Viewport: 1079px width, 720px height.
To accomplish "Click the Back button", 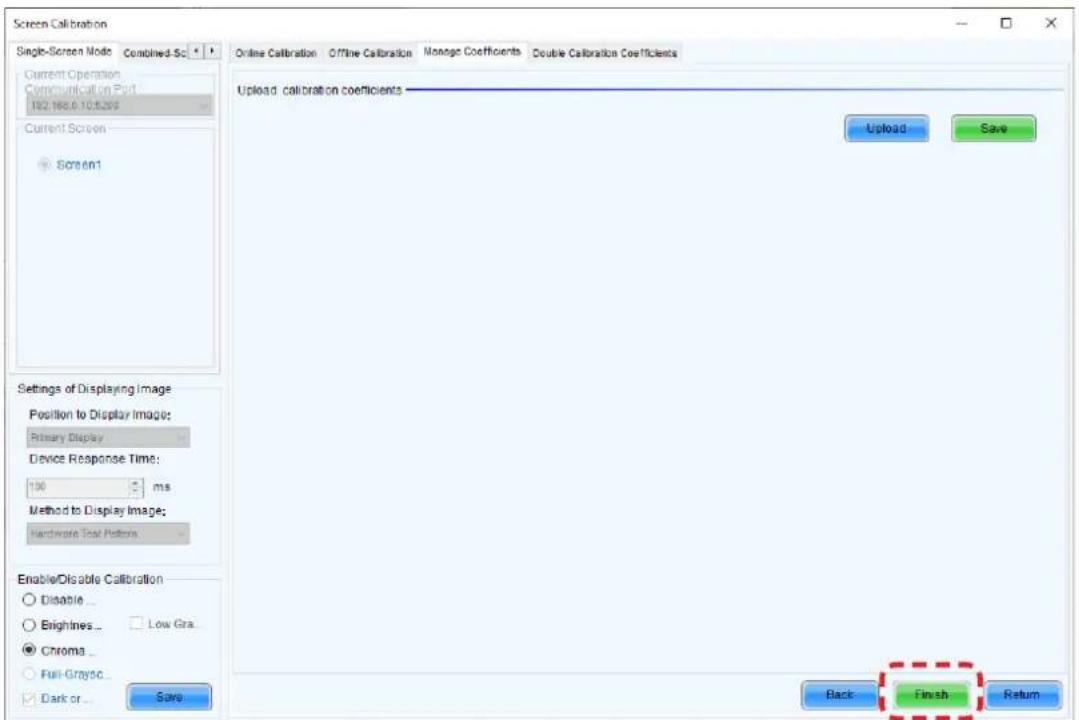I will (x=840, y=695).
